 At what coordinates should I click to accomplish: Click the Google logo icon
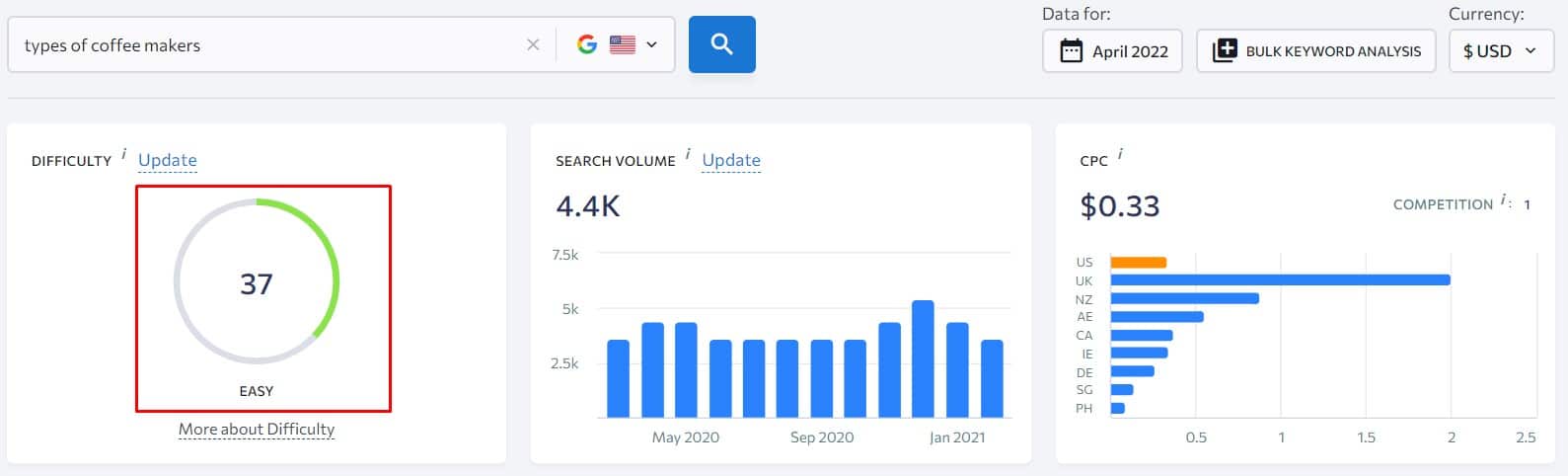click(x=587, y=44)
